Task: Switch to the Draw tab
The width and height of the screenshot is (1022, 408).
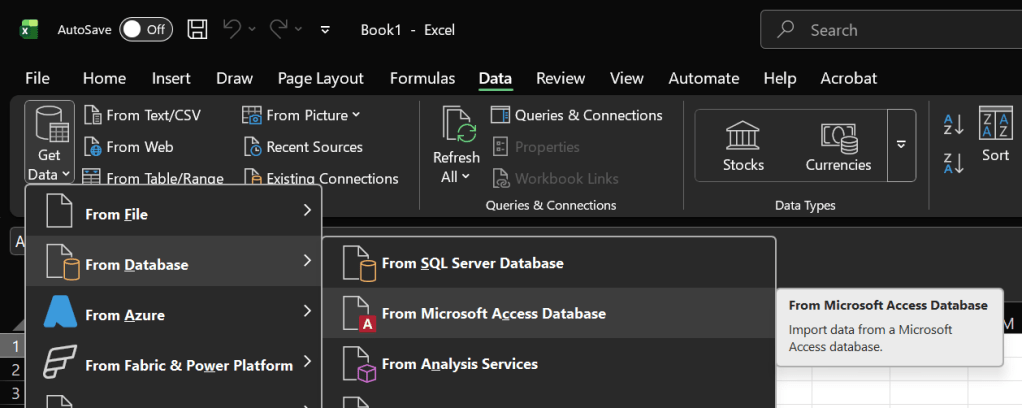Action: pyautogui.click(x=235, y=79)
